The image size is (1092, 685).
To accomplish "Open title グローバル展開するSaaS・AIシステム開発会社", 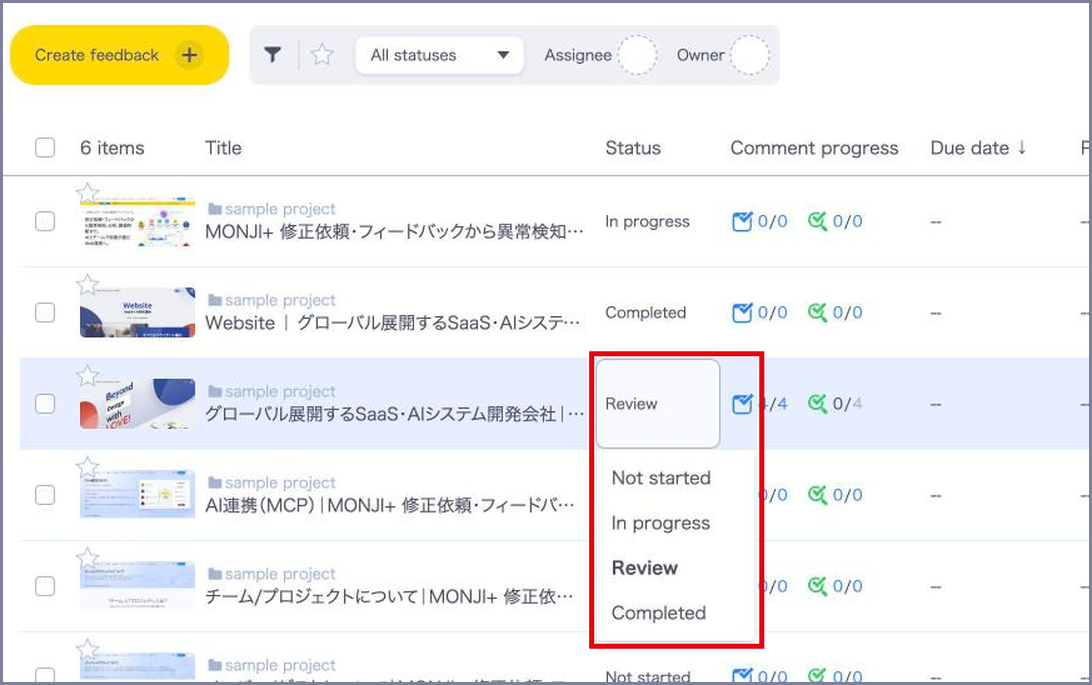I will tap(394, 414).
